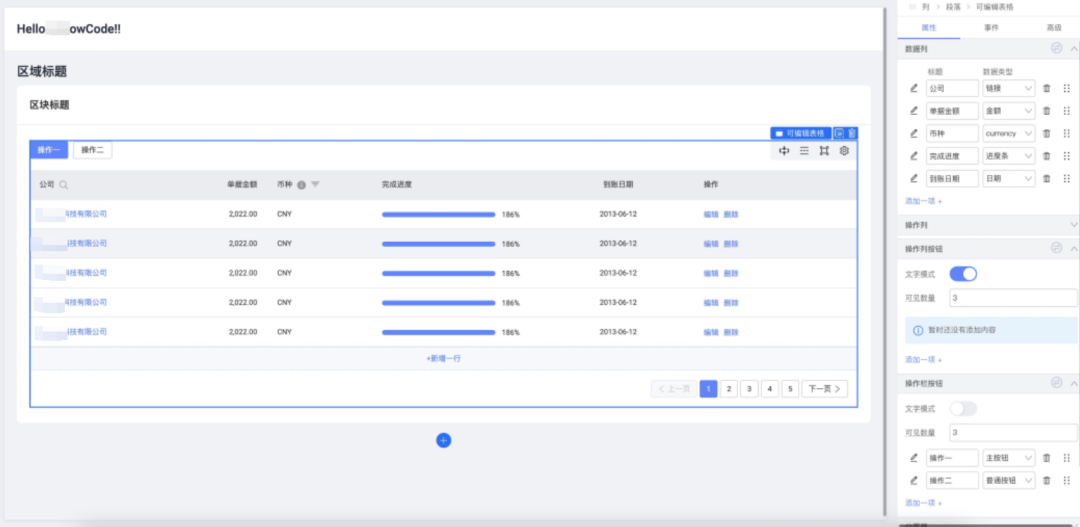Click the row density lines icon in table toolbar
Screen dimensions: 1080x527
[804, 151]
